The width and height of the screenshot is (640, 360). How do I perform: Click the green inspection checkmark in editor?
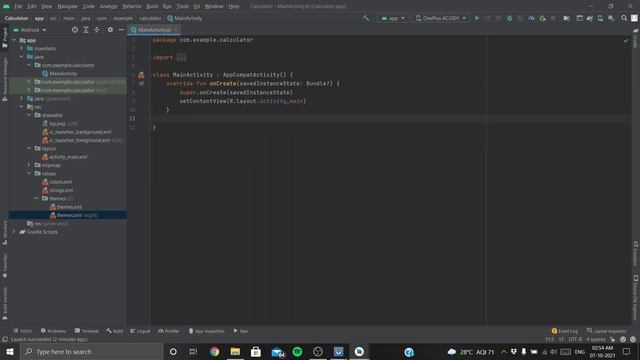pyautogui.click(x=626, y=40)
